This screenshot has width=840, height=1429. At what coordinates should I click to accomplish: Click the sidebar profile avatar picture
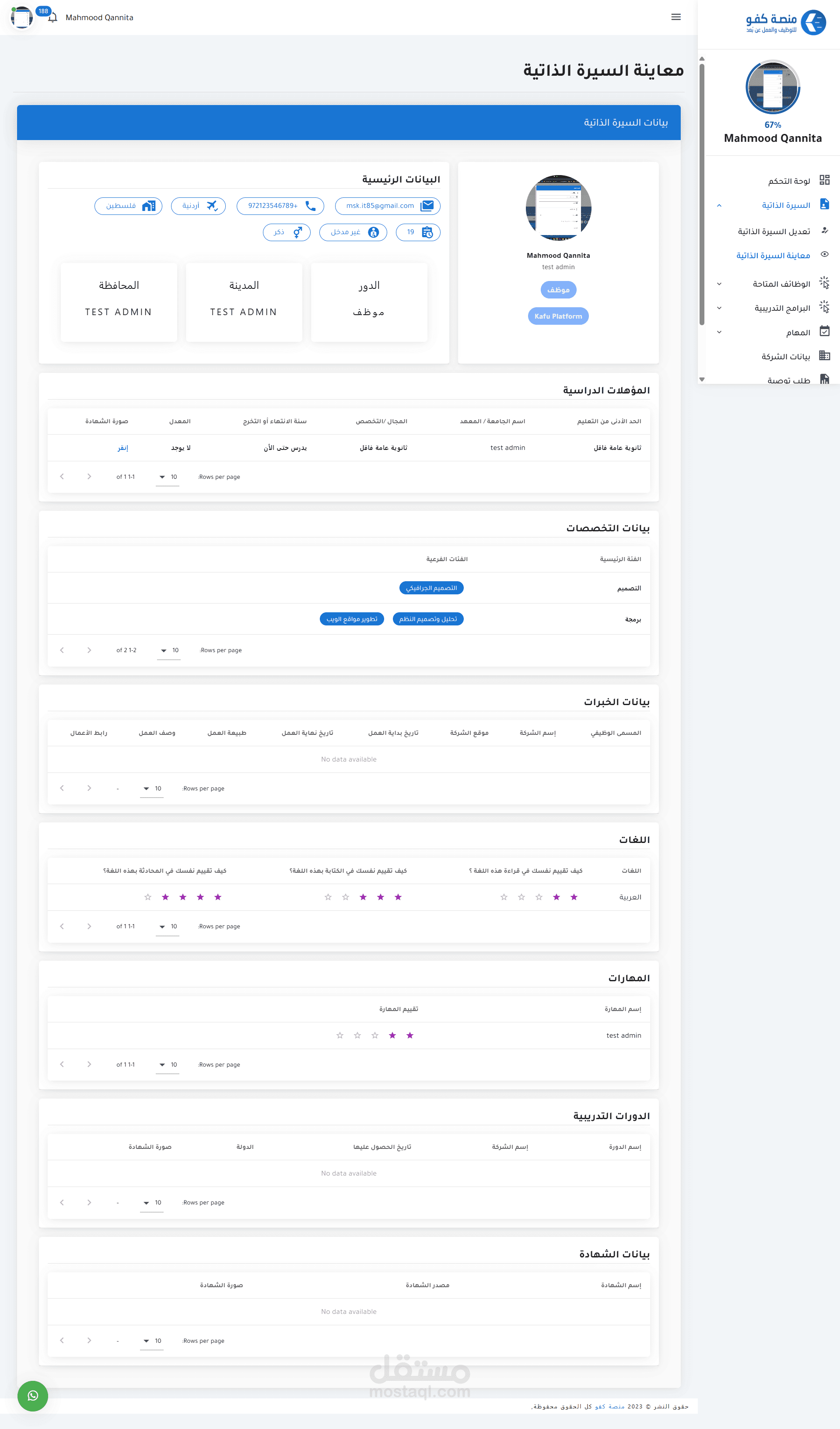click(772, 88)
